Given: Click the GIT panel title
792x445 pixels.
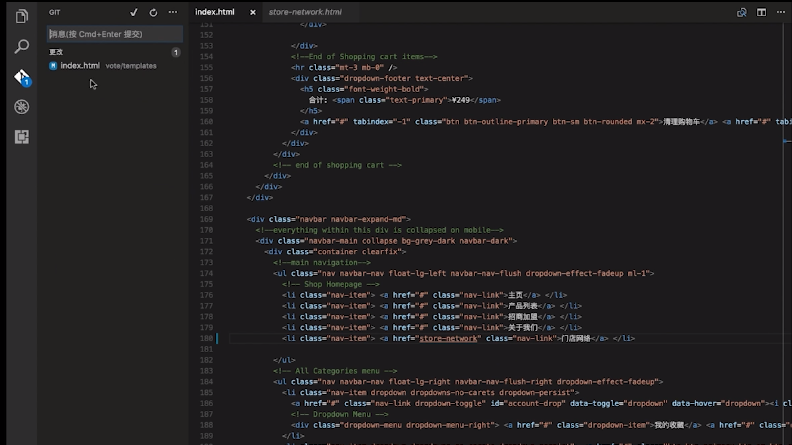Looking at the screenshot, I should click(55, 12).
